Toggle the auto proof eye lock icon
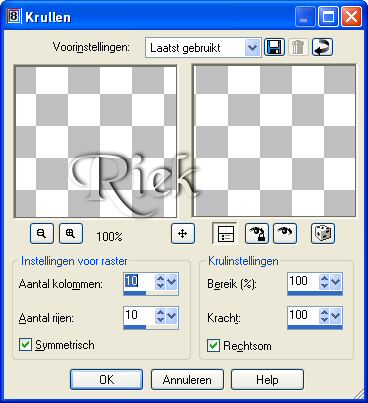 pos(257,234)
